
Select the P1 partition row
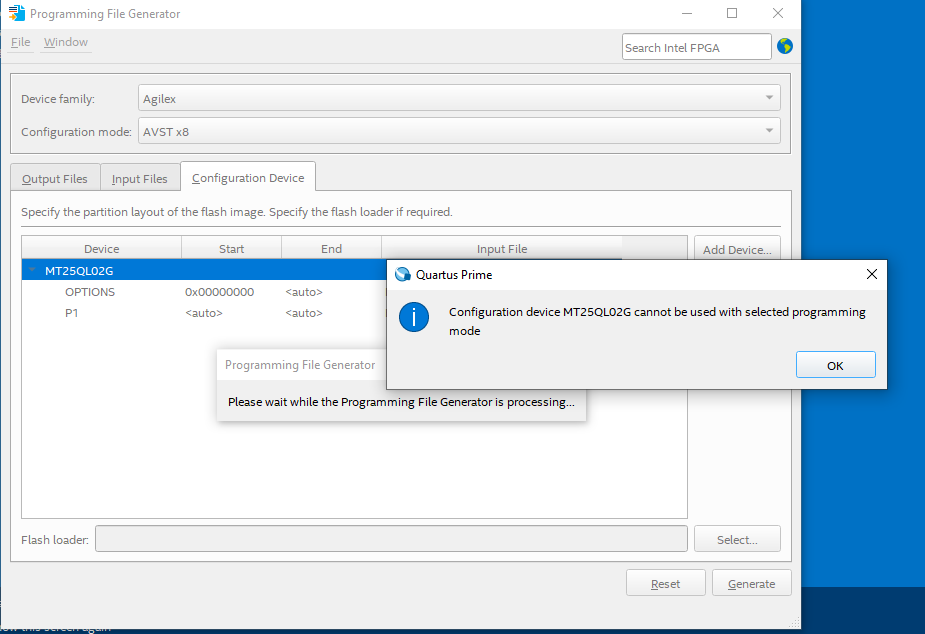coord(204,313)
